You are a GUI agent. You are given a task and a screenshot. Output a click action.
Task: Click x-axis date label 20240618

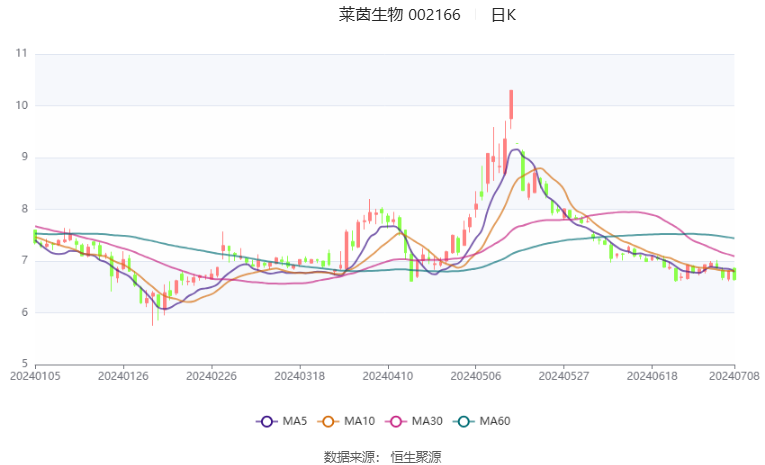[x=652, y=376]
